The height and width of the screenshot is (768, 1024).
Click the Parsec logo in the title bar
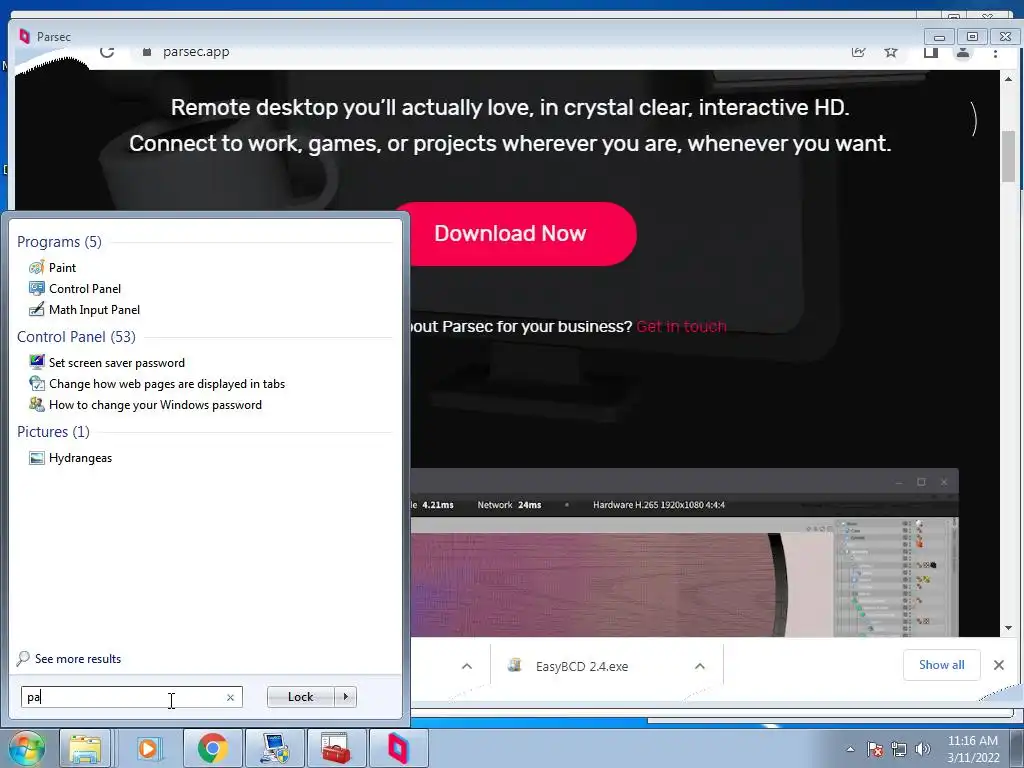tap(25, 37)
